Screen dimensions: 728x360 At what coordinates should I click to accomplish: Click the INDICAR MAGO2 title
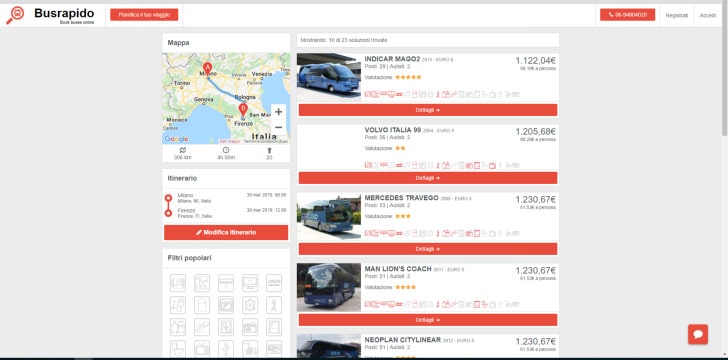coord(392,59)
